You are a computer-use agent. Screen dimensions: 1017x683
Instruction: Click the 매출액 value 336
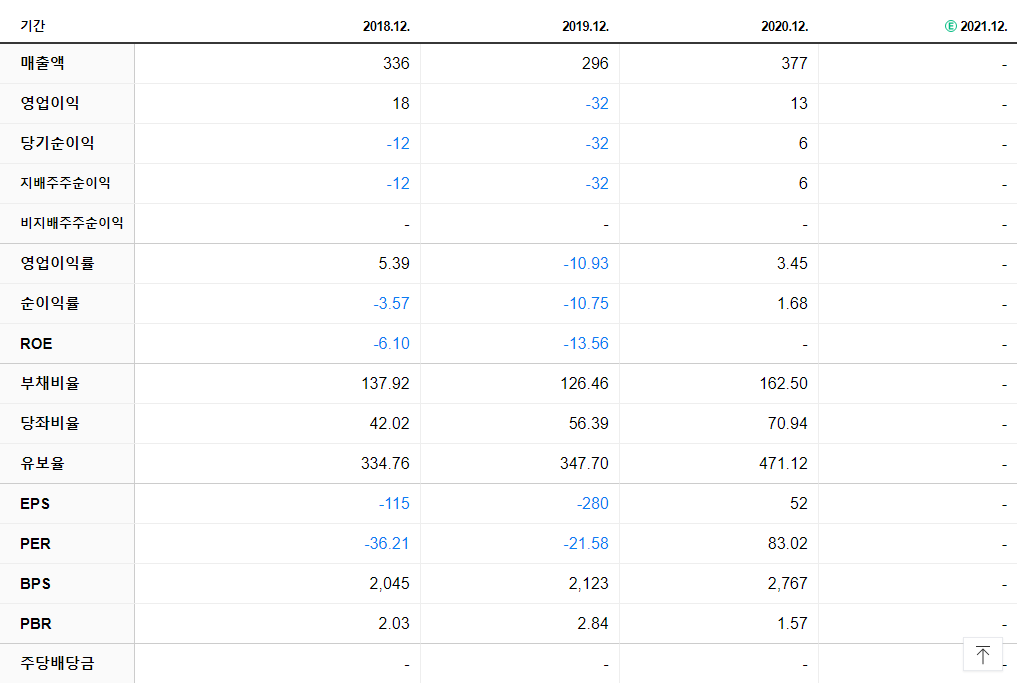396,64
